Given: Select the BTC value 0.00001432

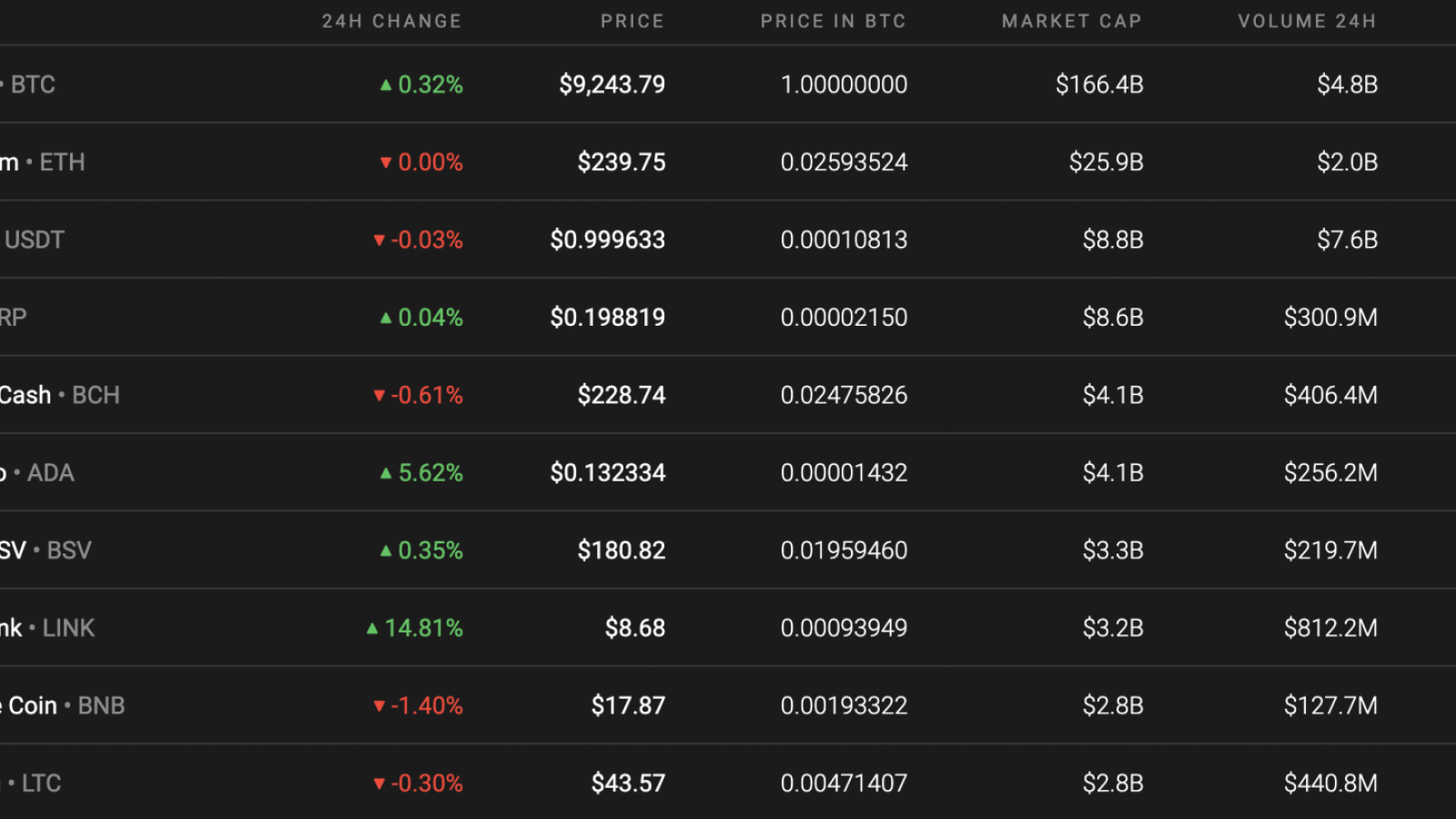Looking at the screenshot, I should (x=844, y=473).
